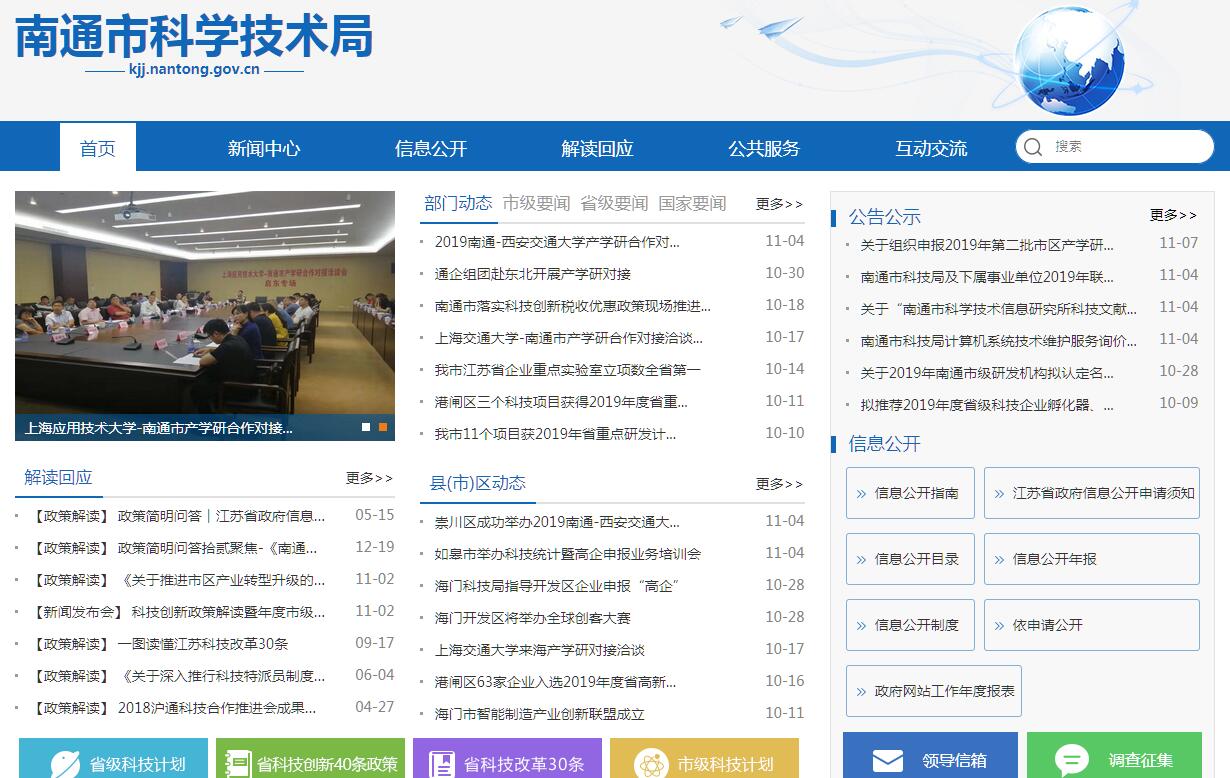Expand 更多>> in 解读回应 section
This screenshot has width=1230, height=778.
(369, 478)
